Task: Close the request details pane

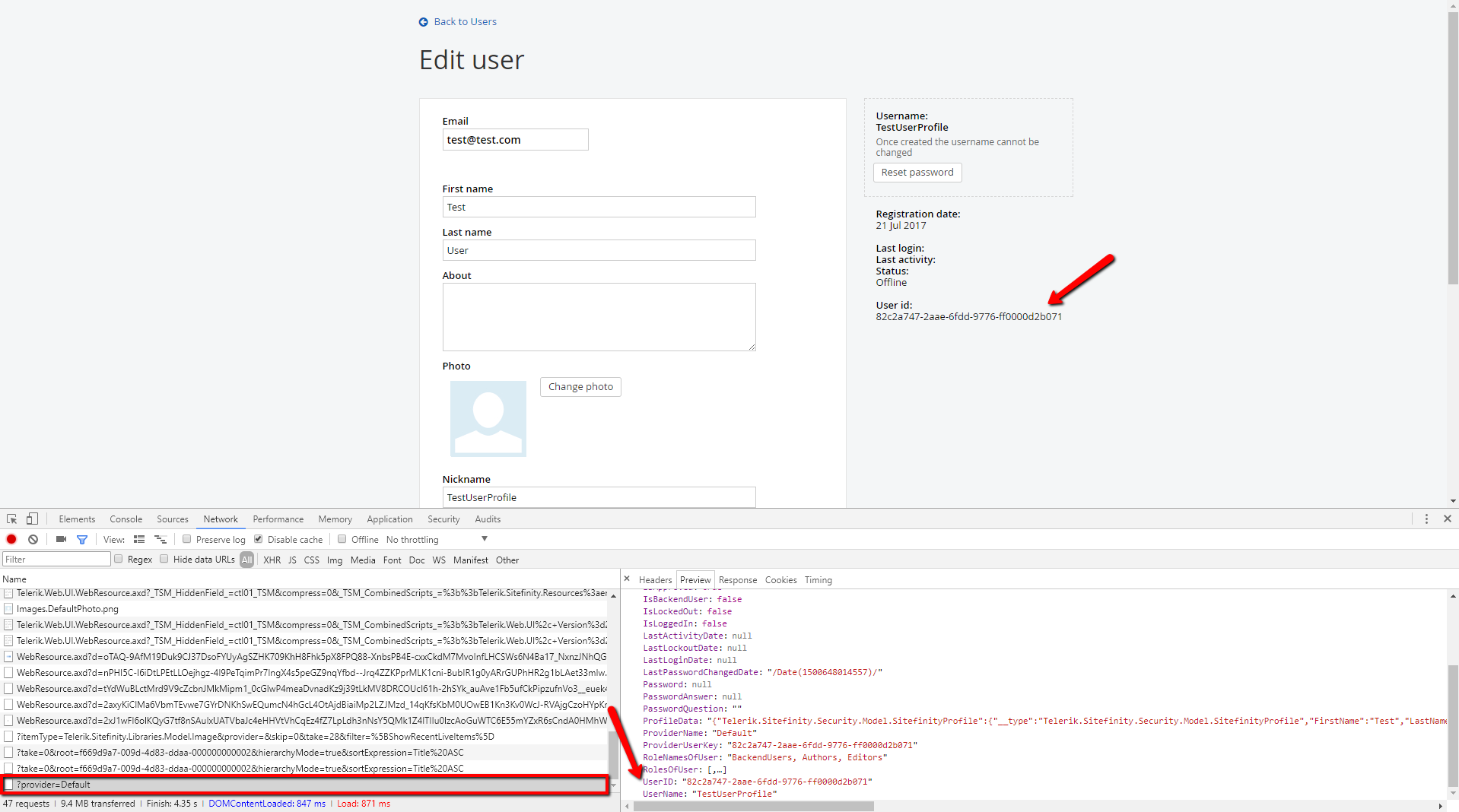Action: (x=627, y=579)
